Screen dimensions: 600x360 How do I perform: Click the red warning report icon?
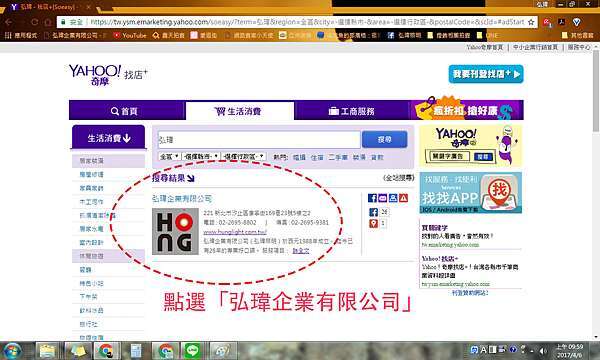click(x=403, y=198)
